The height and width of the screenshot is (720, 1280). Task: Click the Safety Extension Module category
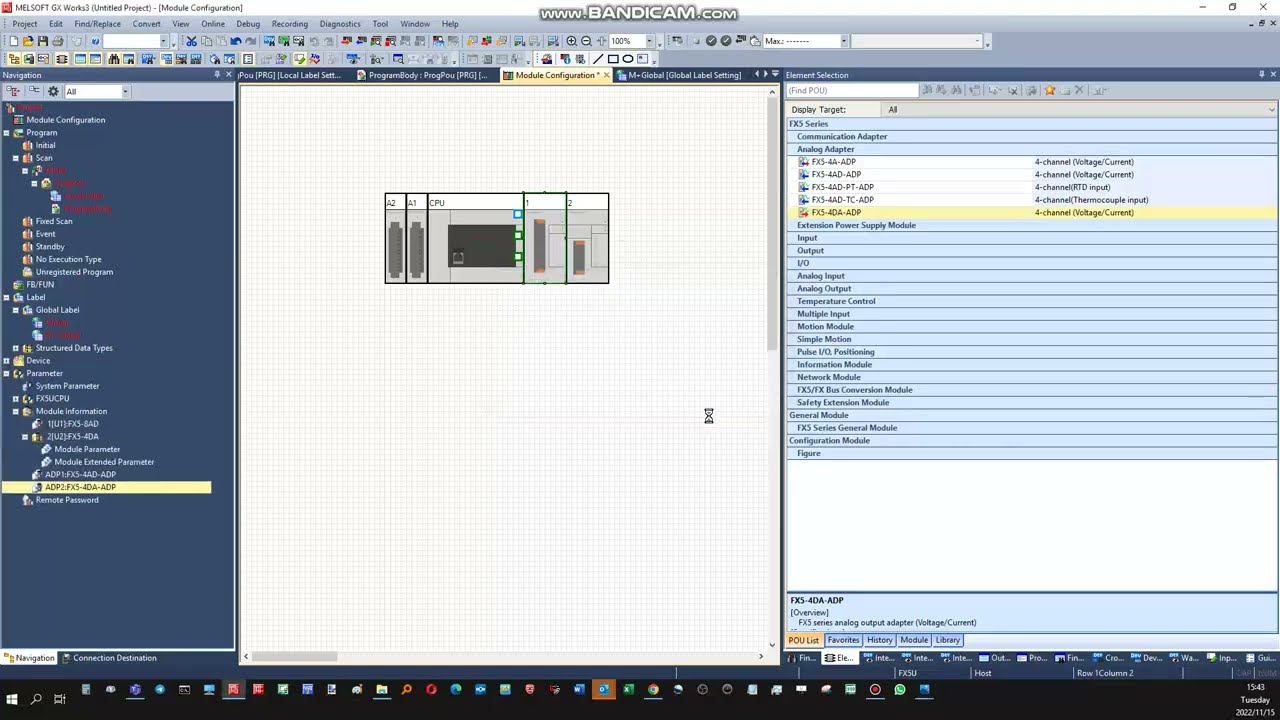coord(843,402)
